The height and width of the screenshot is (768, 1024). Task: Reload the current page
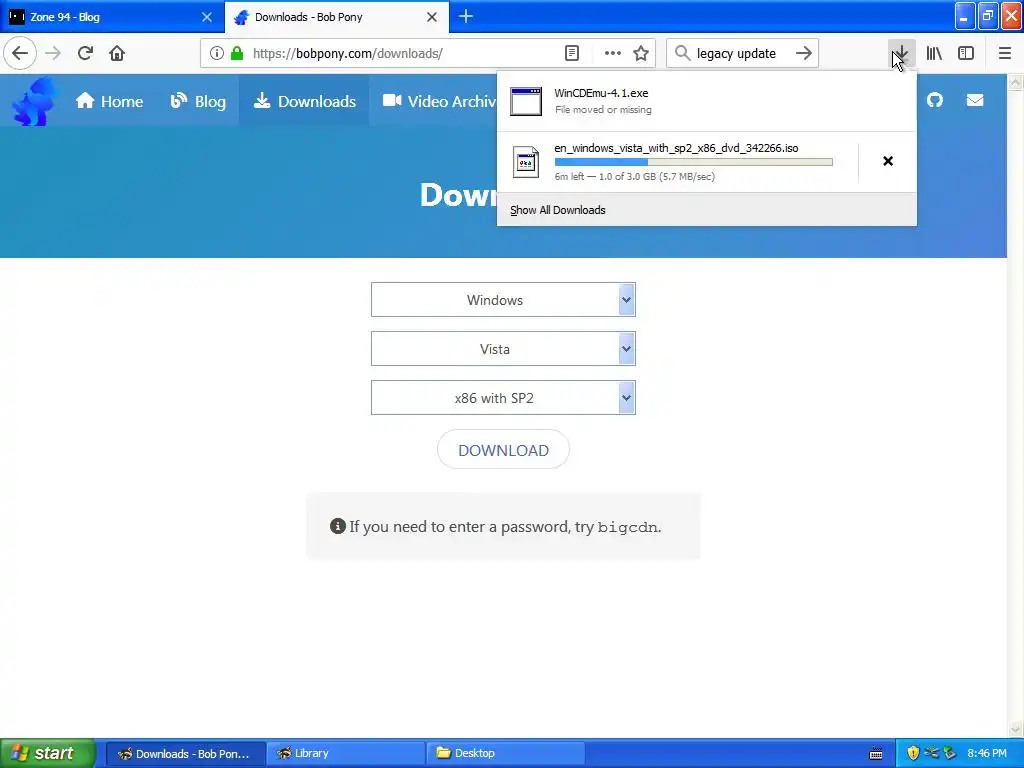click(x=85, y=53)
